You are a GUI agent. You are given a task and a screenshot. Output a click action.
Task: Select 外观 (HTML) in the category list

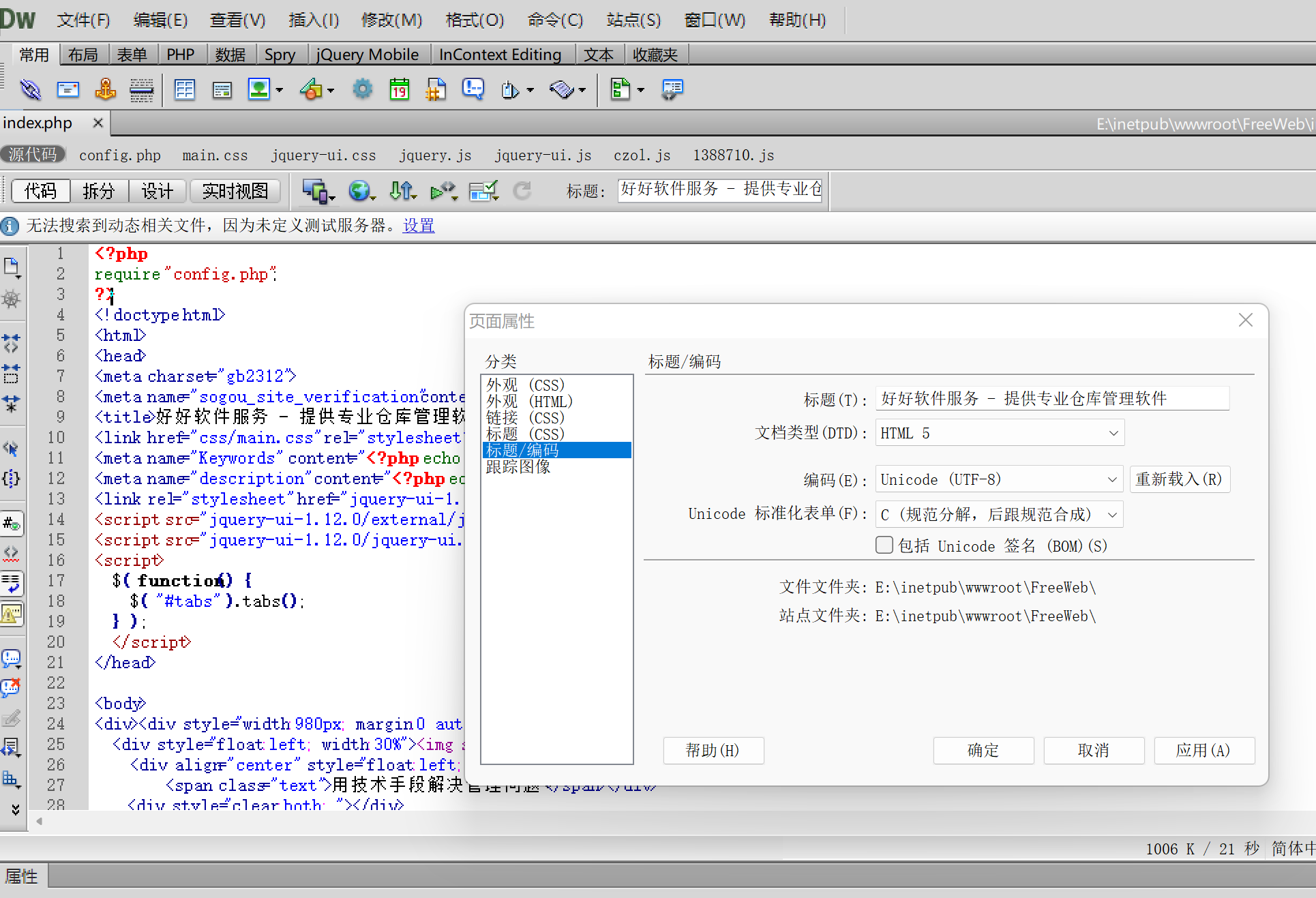point(556,402)
